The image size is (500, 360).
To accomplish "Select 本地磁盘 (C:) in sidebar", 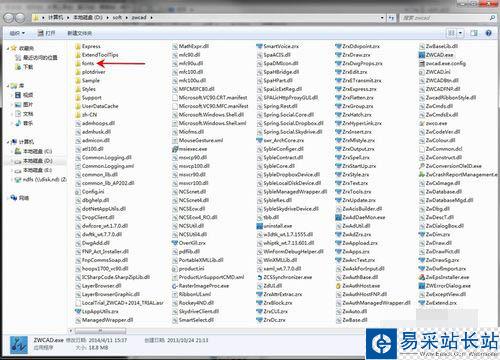I will pos(33,151).
